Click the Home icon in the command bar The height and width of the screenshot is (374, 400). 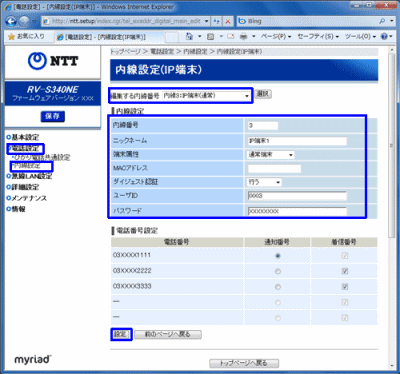point(189,36)
